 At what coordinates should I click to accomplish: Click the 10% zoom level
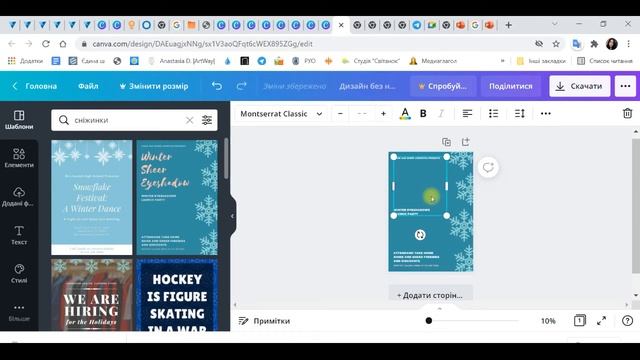pyautogui.click(x=548, y=321)
